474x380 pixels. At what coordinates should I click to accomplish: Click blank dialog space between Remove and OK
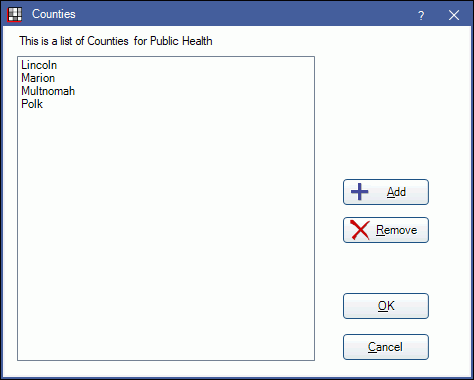click(x=386, y=268)
